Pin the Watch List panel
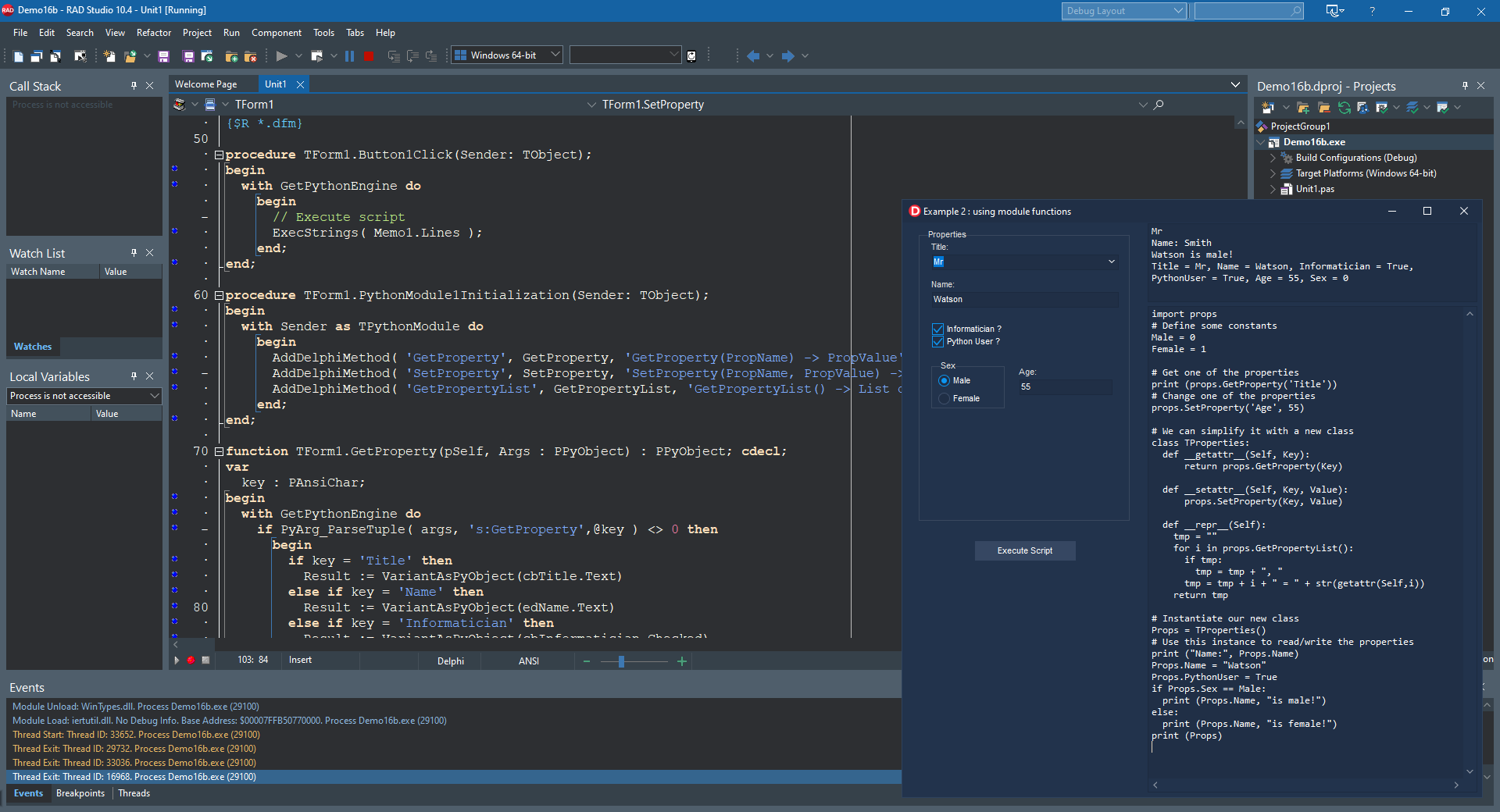1500x812 pixels. pyautogui.click(x=134, y=253)
